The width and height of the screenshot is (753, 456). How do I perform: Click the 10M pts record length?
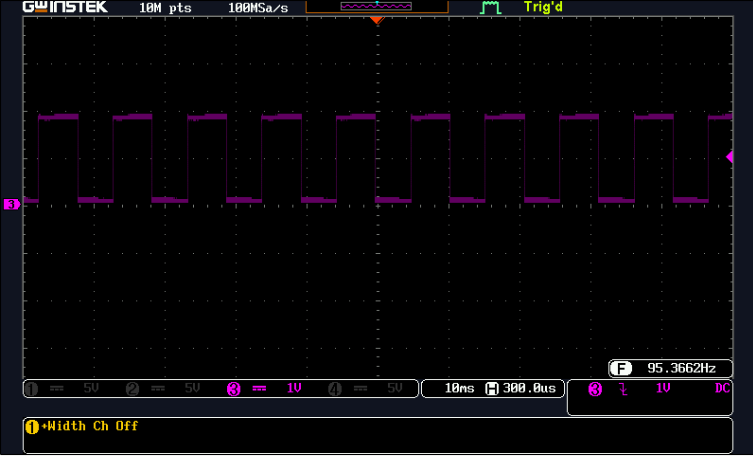[x=165, y=8]
